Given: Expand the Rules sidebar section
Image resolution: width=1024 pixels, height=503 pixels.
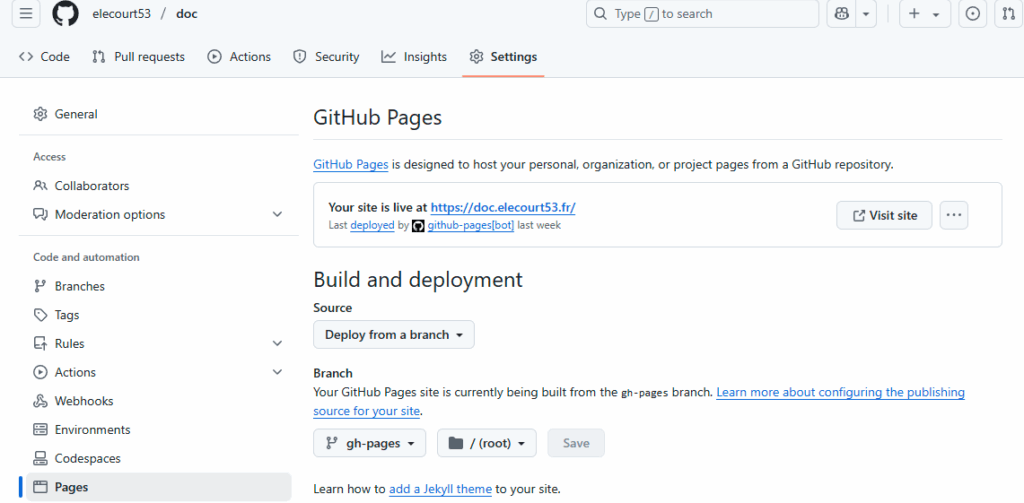Looking at the screenshot, I should [277, 343].
